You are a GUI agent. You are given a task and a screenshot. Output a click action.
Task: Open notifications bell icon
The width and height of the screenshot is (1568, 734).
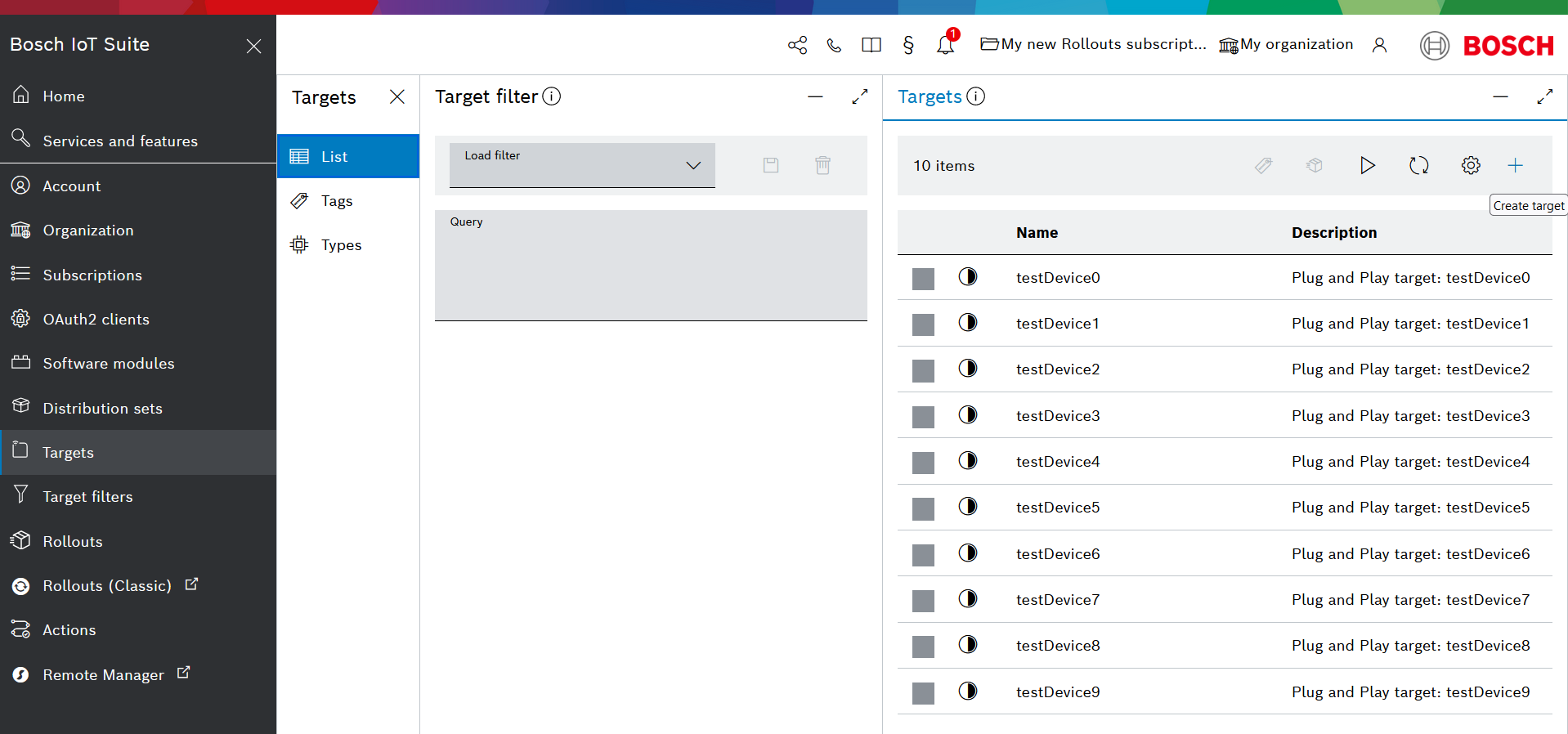click(x=945, y=45)
